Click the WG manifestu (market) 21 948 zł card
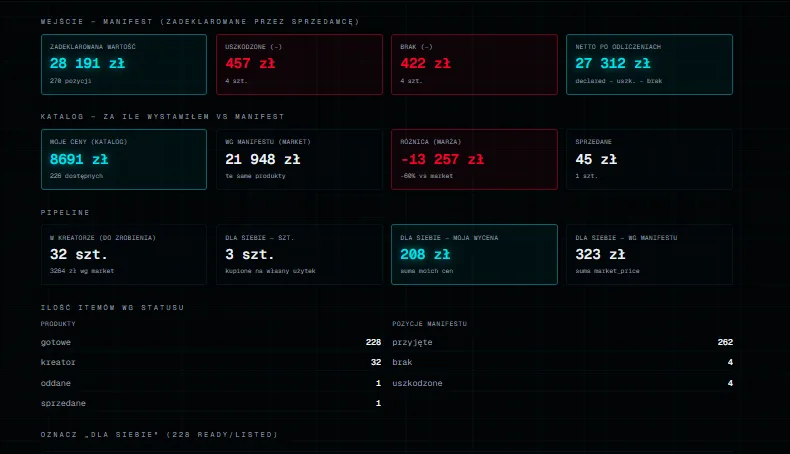 pyautogui.click(x=299, y=159)
